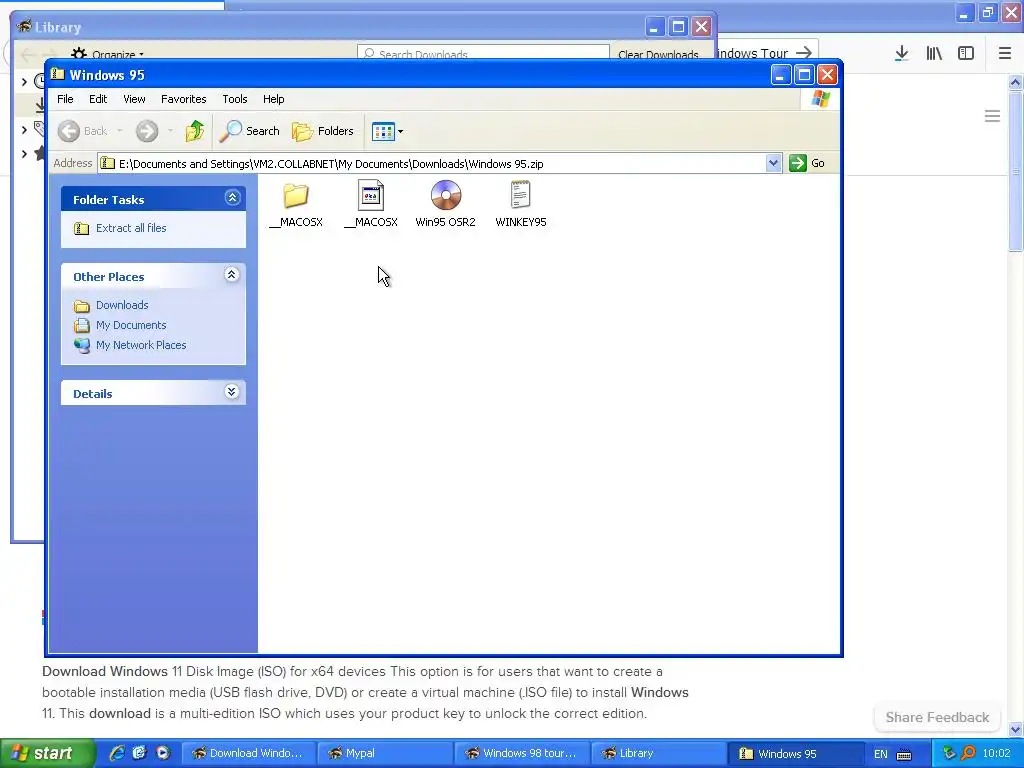This screenshot has width=1024, height=768.
Task: Open the Help menu
Action: pos(274,99)
